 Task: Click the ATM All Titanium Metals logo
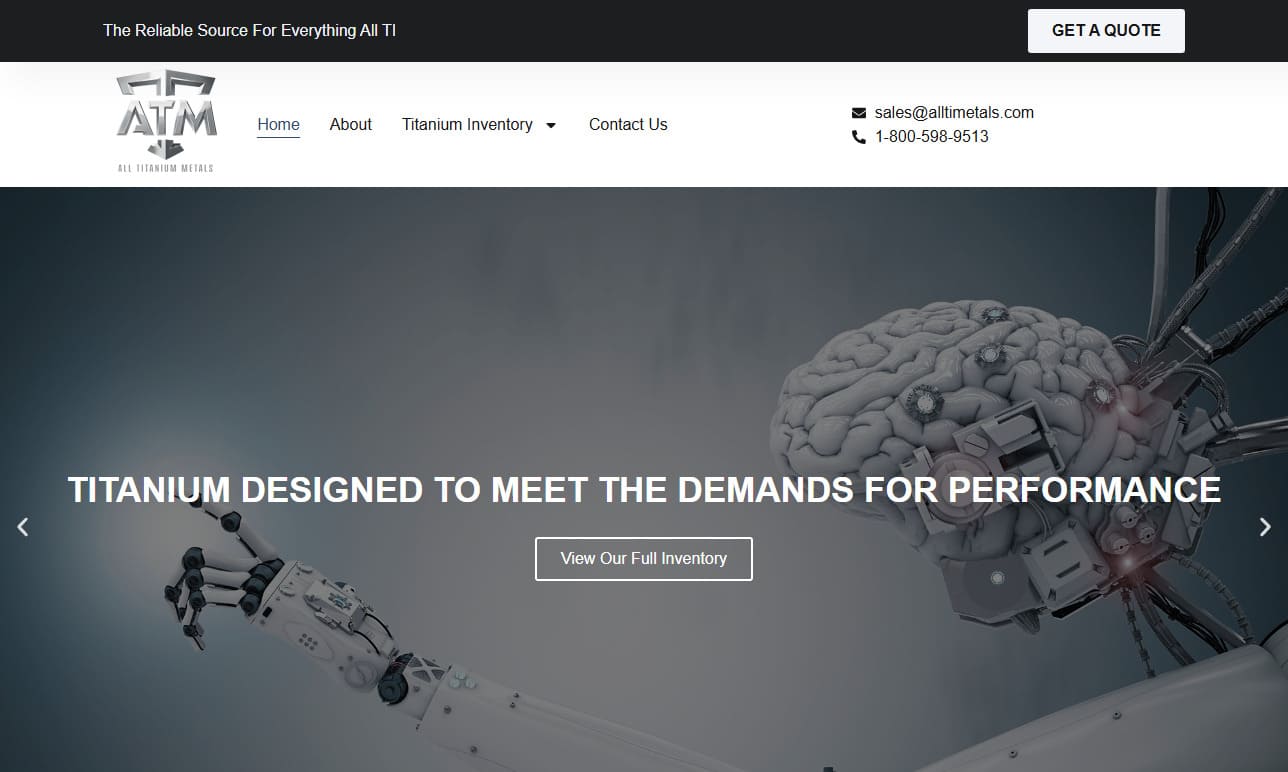pyautogui.click(x=166, y=122)
